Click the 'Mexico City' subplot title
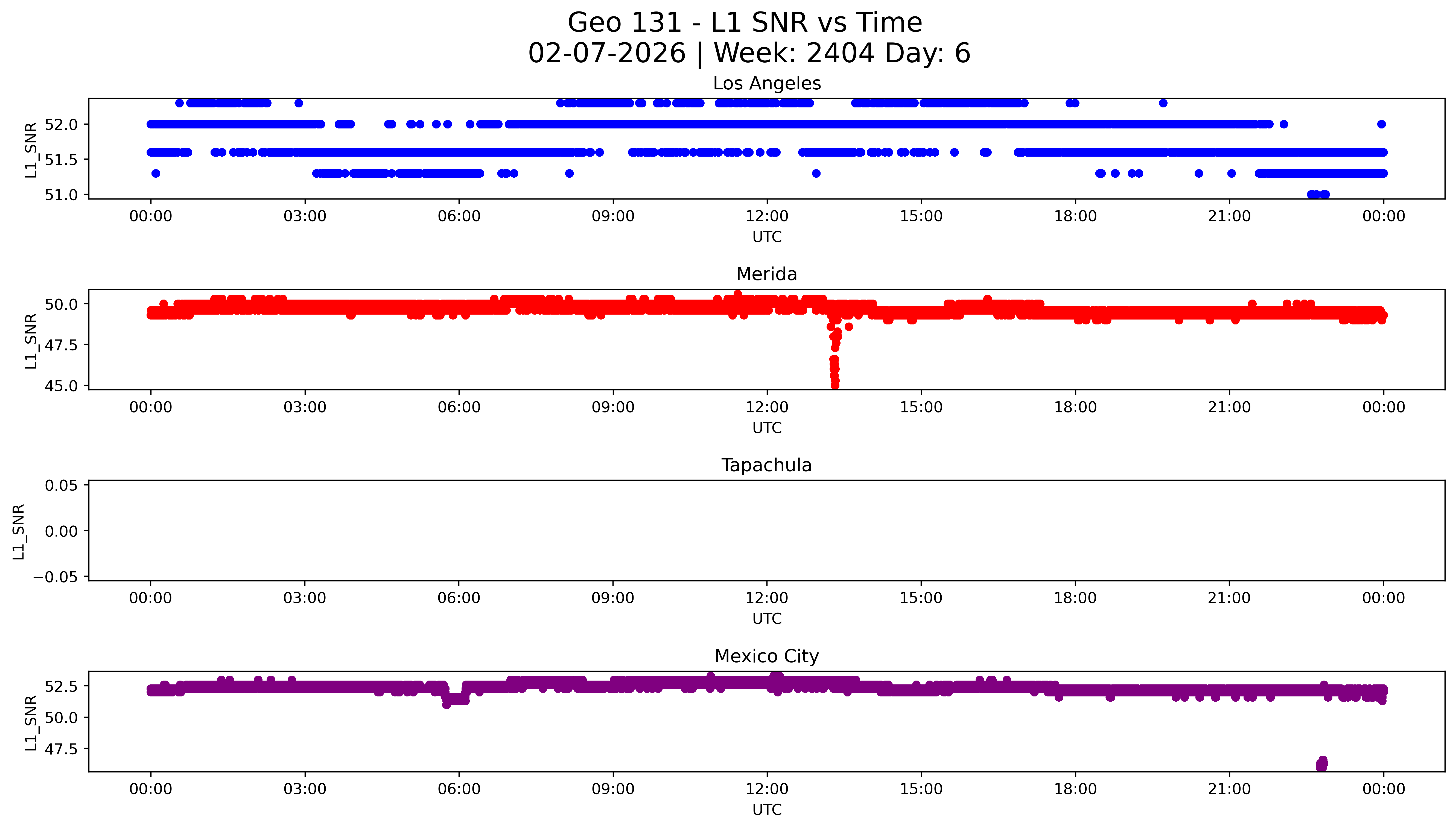This screenshot has width=1456, height=829. pos(766,657)
